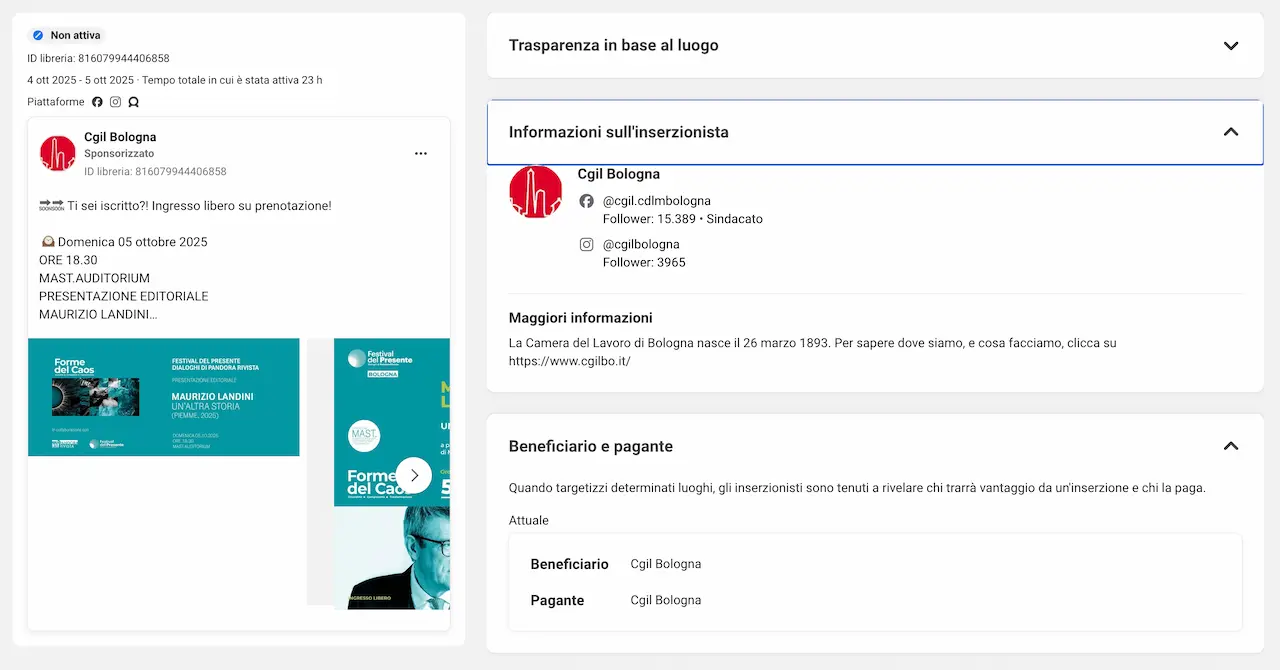Click the blue Non attiva status icon
Viewport: 1280px width, 670px height.
click(38, 35)
